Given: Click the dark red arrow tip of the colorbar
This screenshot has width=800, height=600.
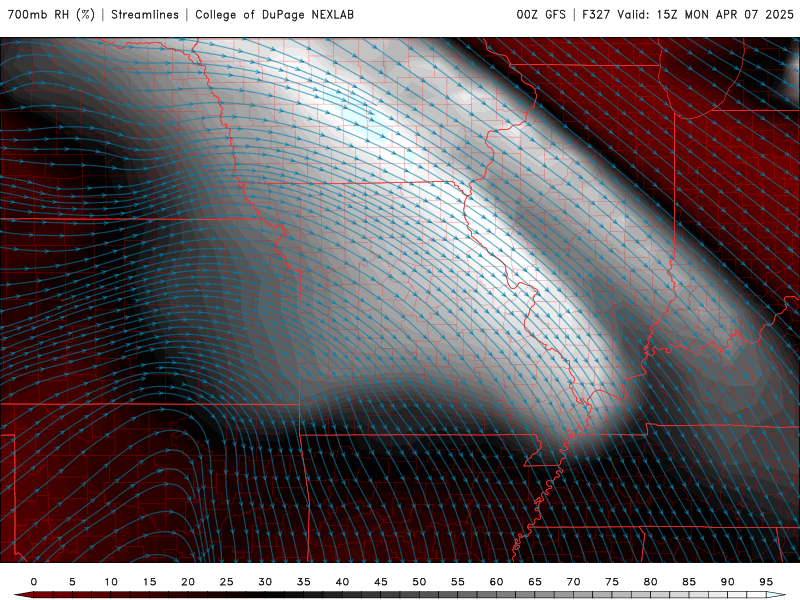Looking at the screenshot, I should 23,595.
